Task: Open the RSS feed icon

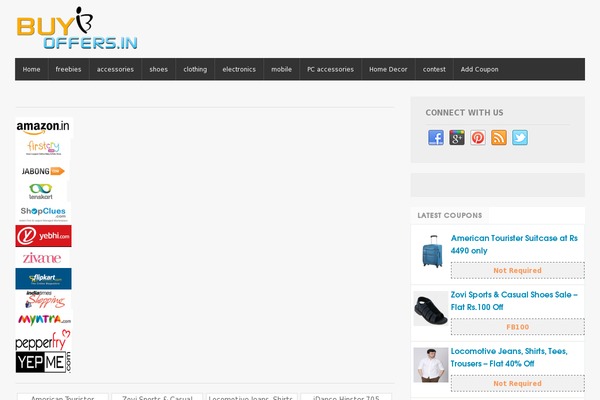Action: tap(499, 137)
